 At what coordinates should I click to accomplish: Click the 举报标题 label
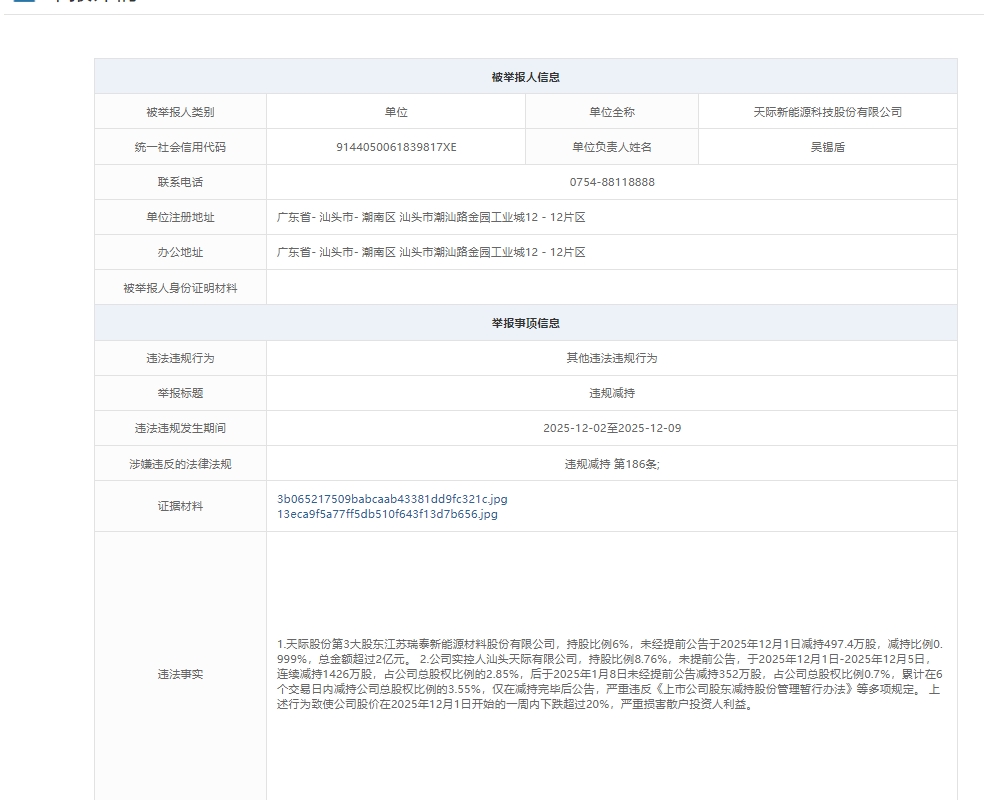tap(180, 393)
